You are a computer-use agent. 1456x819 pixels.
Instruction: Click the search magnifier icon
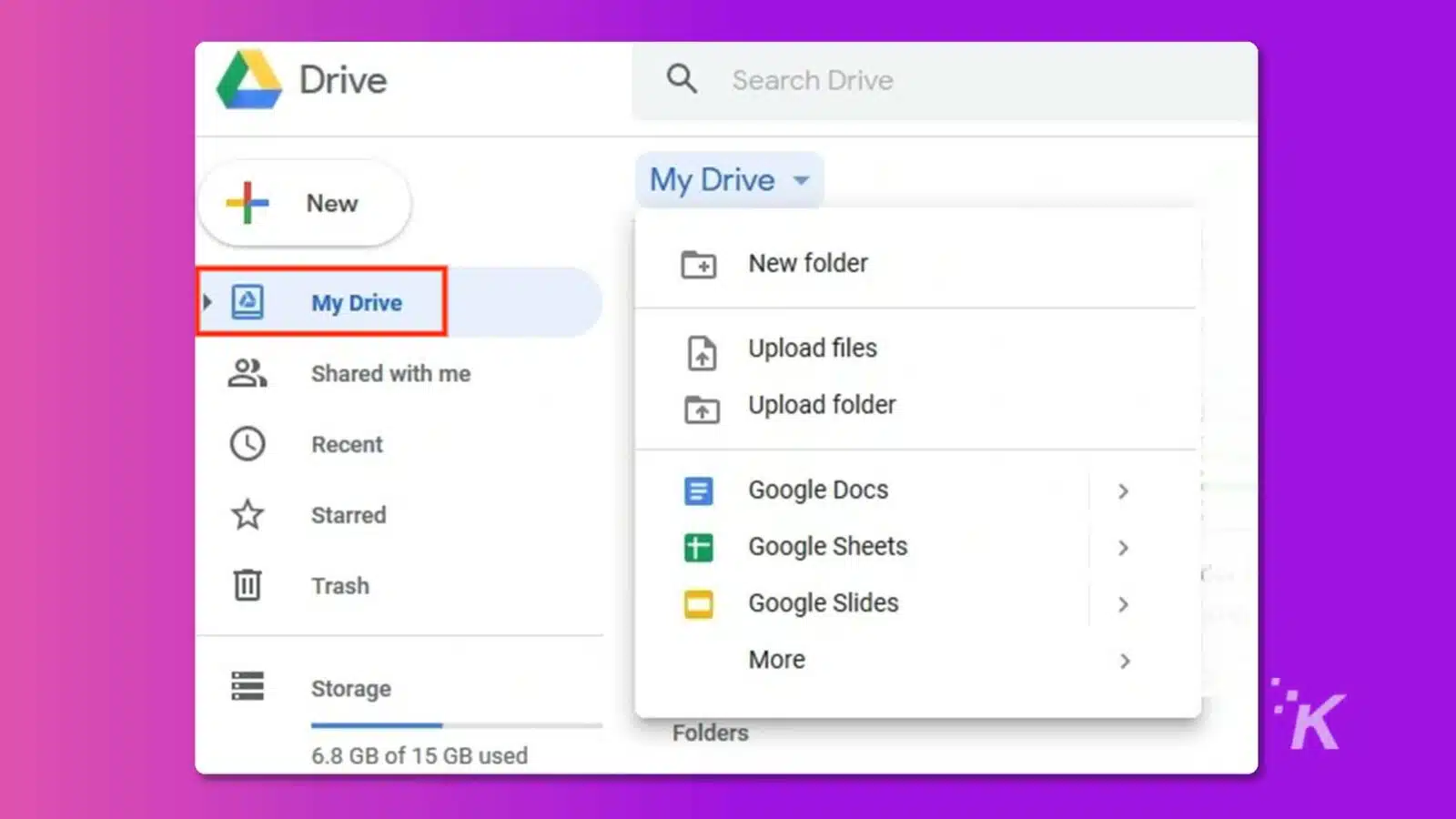coord(681,79)
